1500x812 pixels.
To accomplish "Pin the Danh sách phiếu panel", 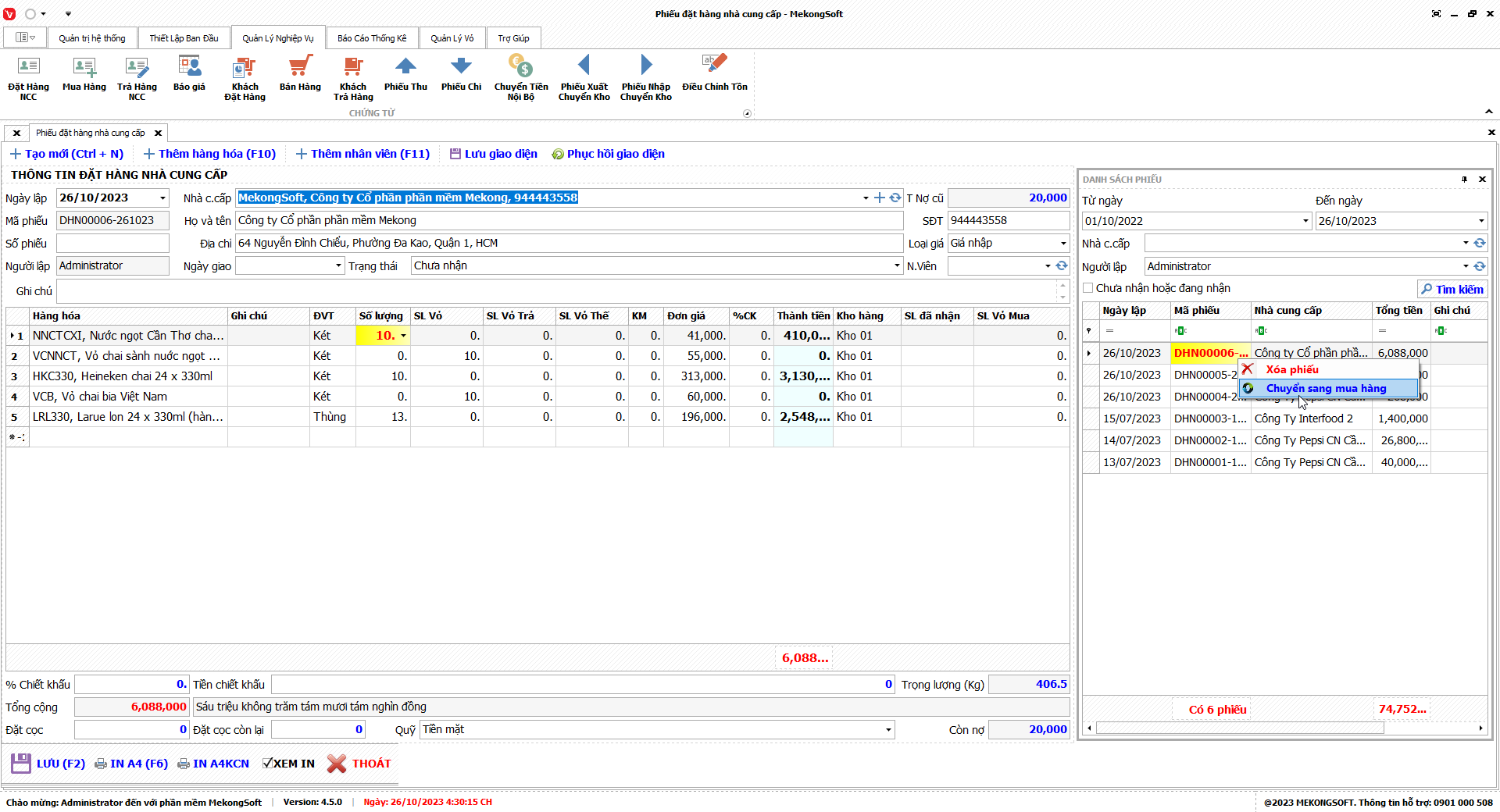I will click(1464, 180).
